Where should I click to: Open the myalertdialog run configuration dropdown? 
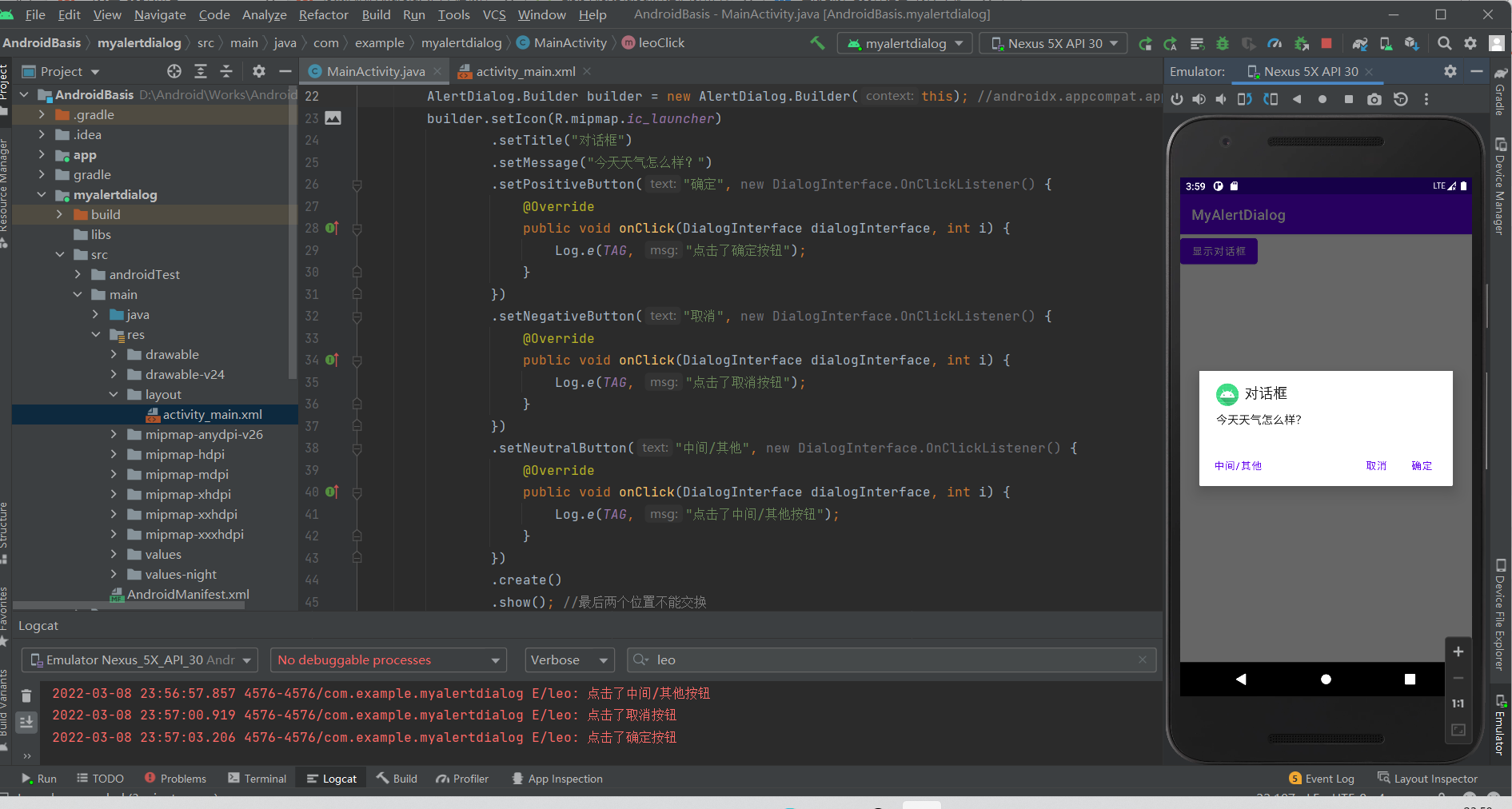pos(905,43)
